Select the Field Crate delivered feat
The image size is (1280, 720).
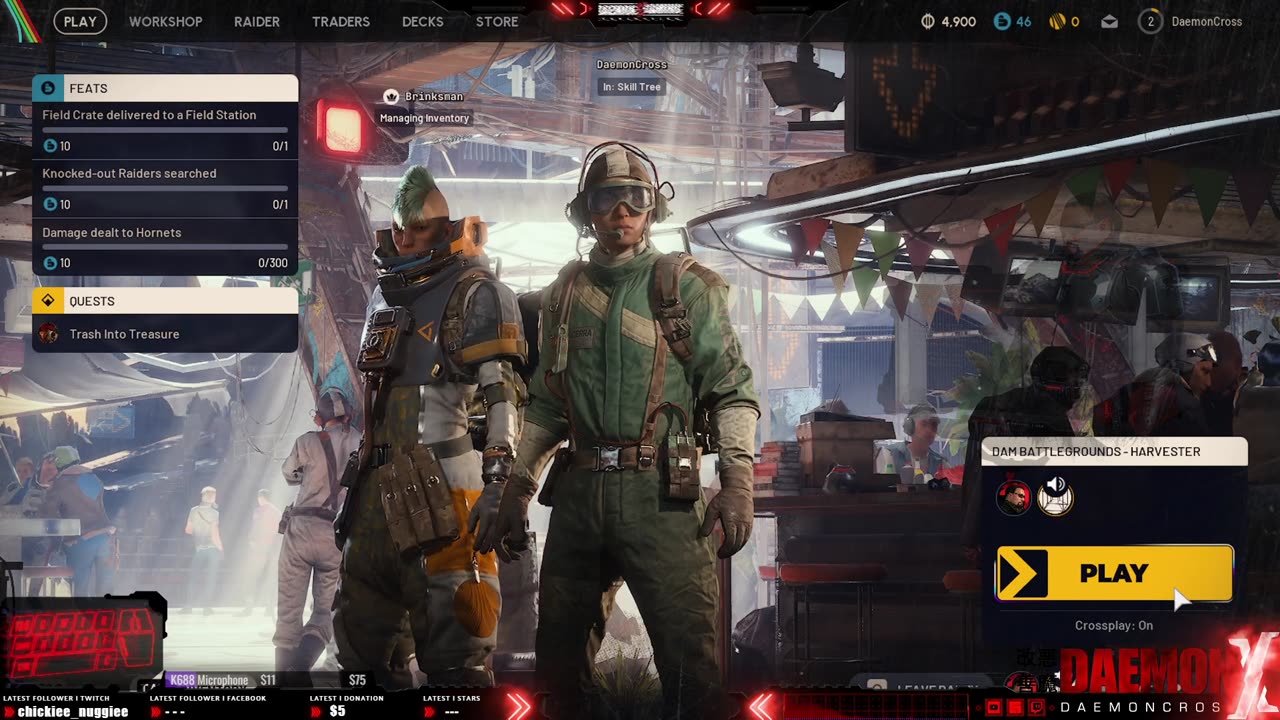coord(165,130)
